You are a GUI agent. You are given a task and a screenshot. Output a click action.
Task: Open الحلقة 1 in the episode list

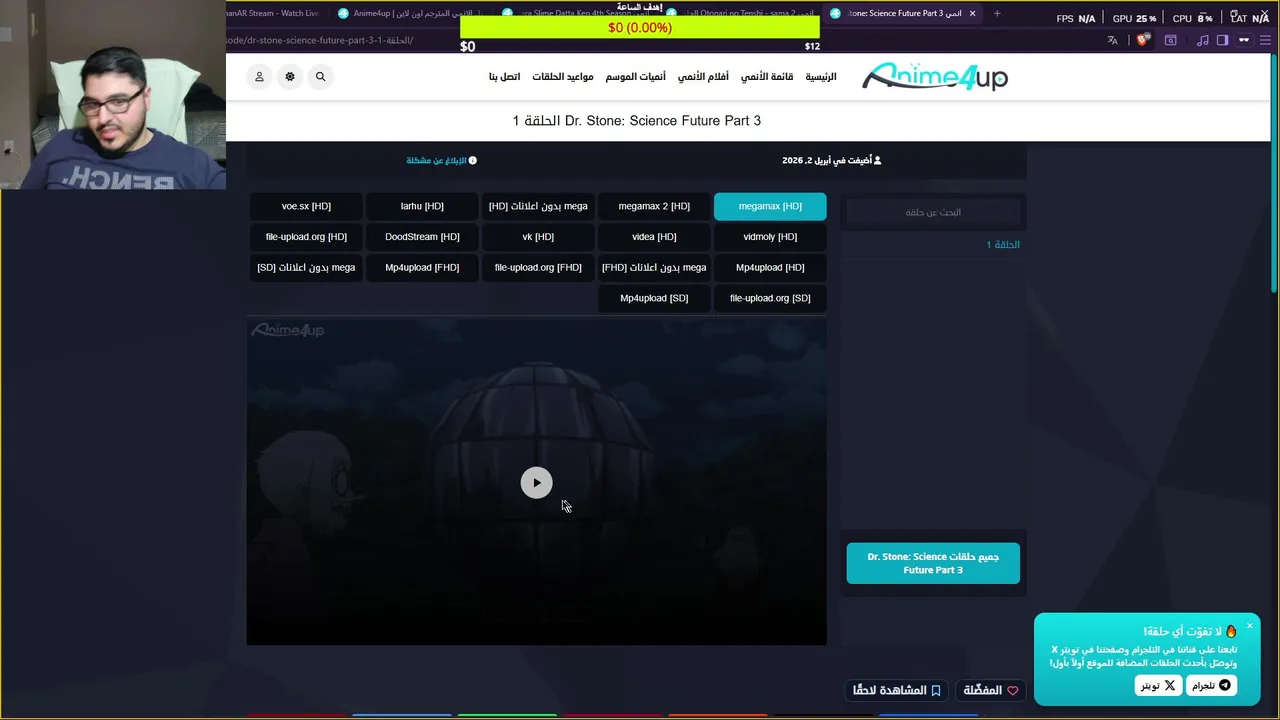click(x=1003, y=245)
